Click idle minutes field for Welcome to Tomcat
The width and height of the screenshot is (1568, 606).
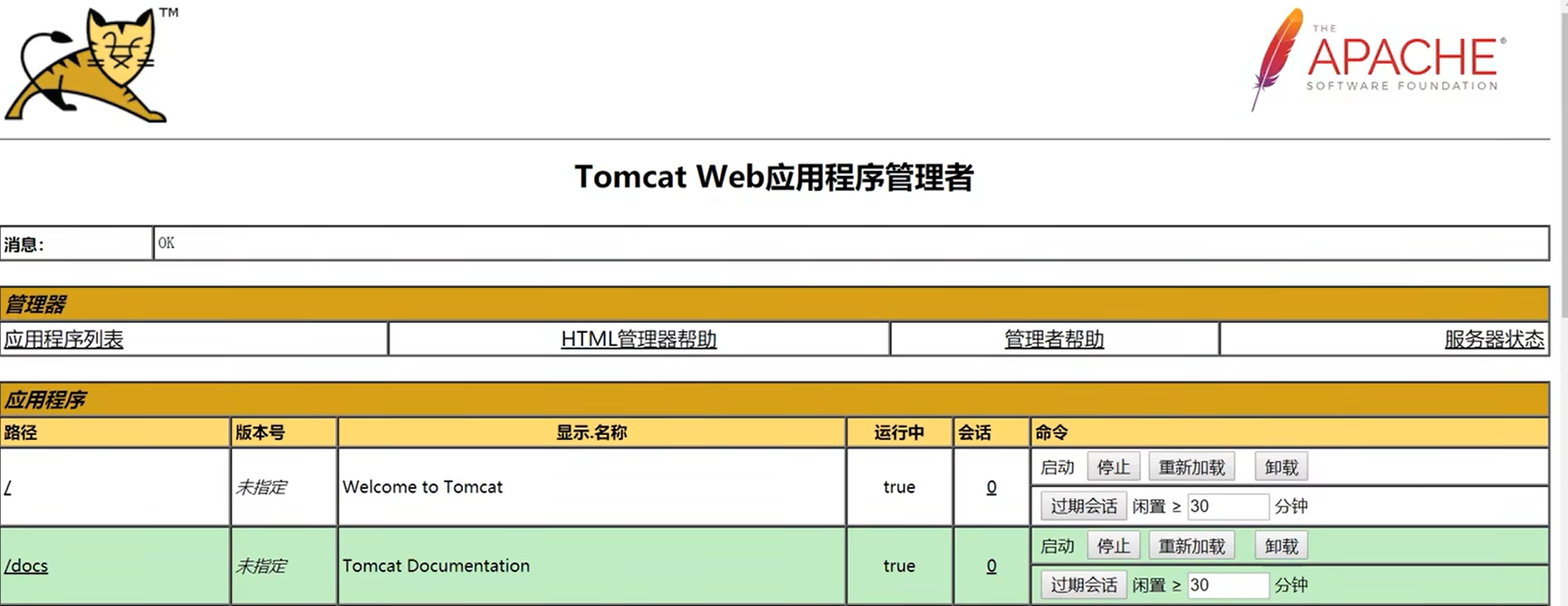tap(1228, 506)
